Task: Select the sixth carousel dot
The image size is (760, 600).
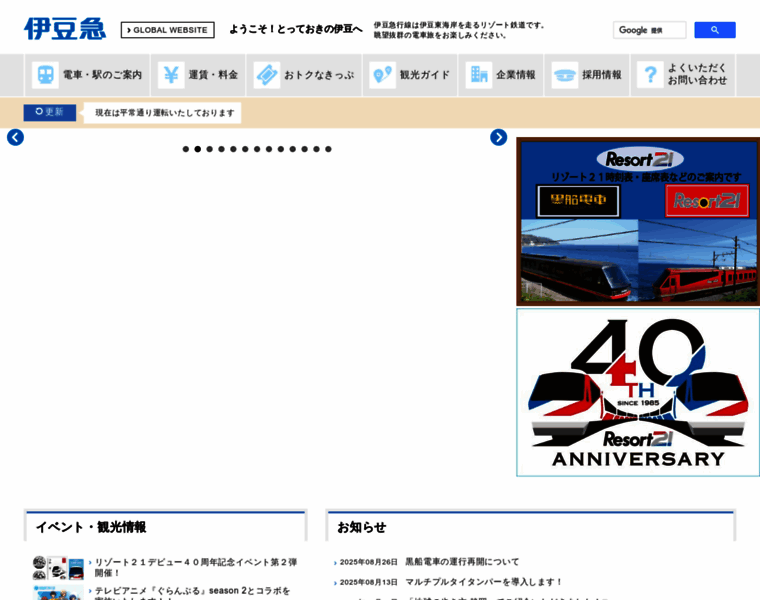Action: pos(245,149)
